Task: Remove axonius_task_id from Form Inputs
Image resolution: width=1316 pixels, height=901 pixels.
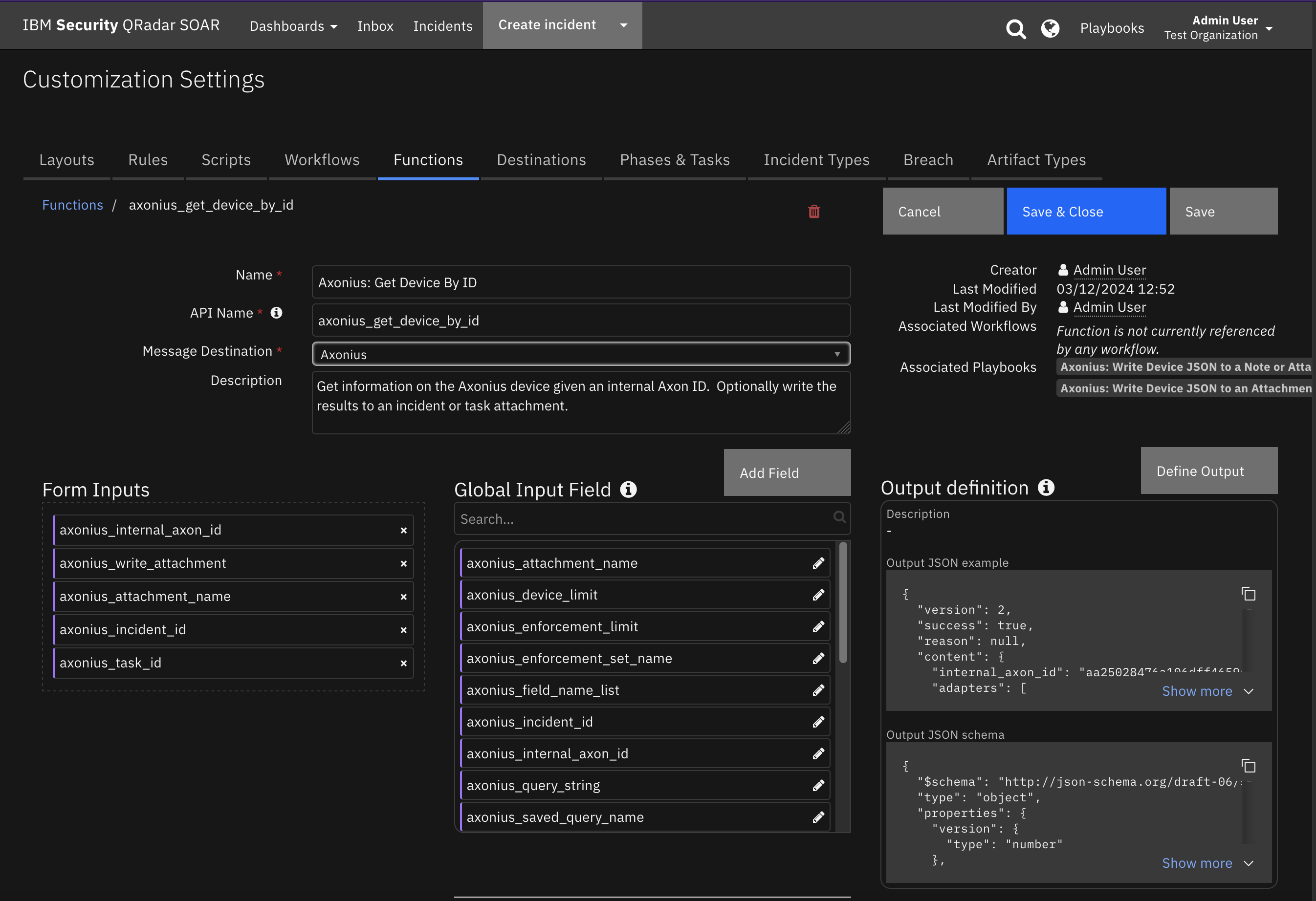Action: (x=403, y=664)
